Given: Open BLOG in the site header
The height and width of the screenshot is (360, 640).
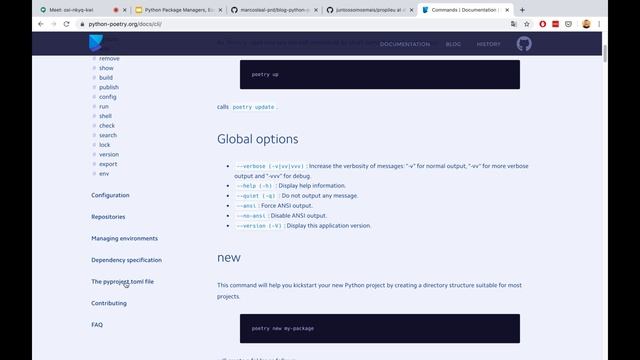Looking at the screenshot, I should [453, 44].
